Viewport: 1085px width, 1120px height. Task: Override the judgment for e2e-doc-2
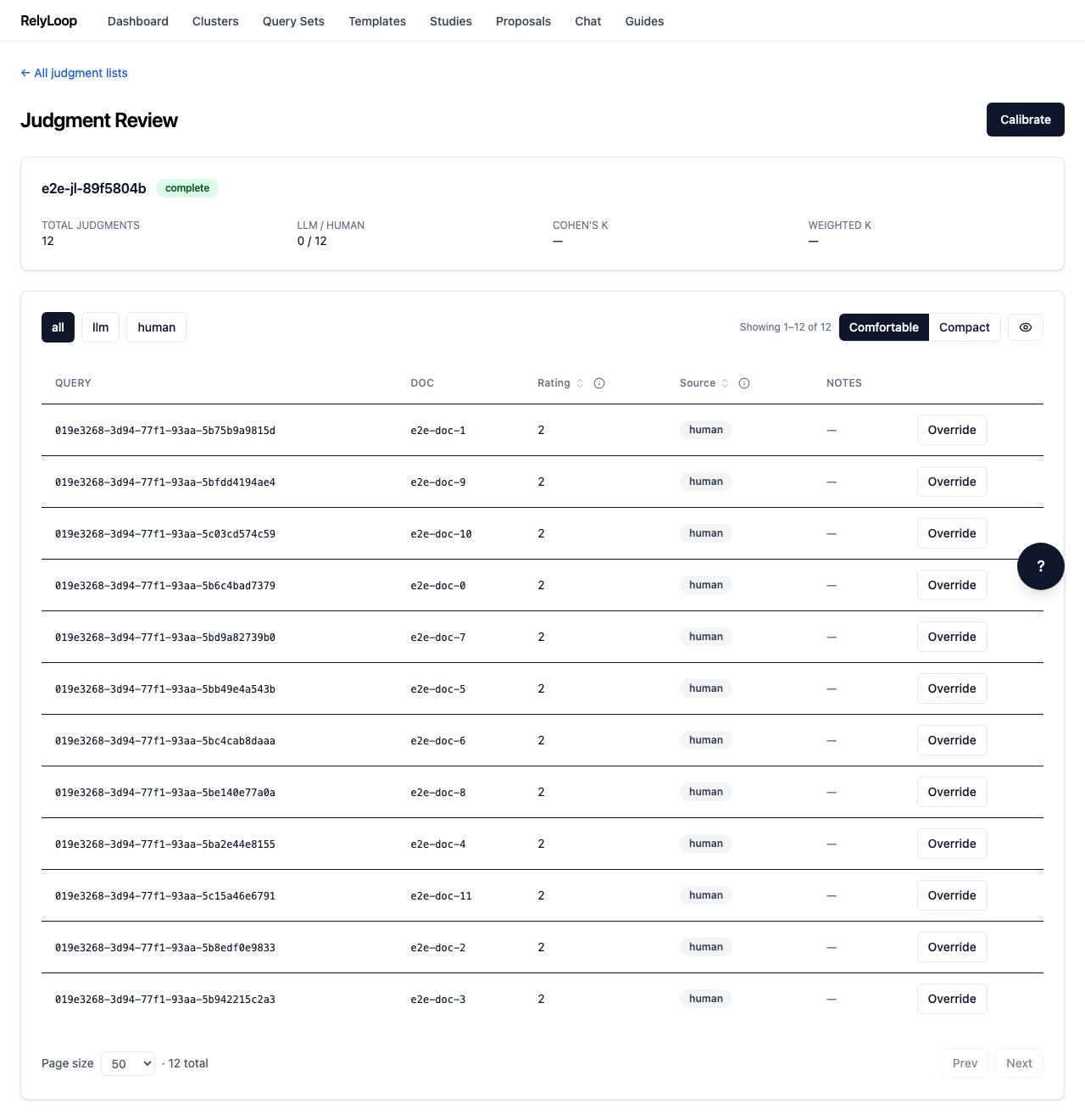(952, 947)
